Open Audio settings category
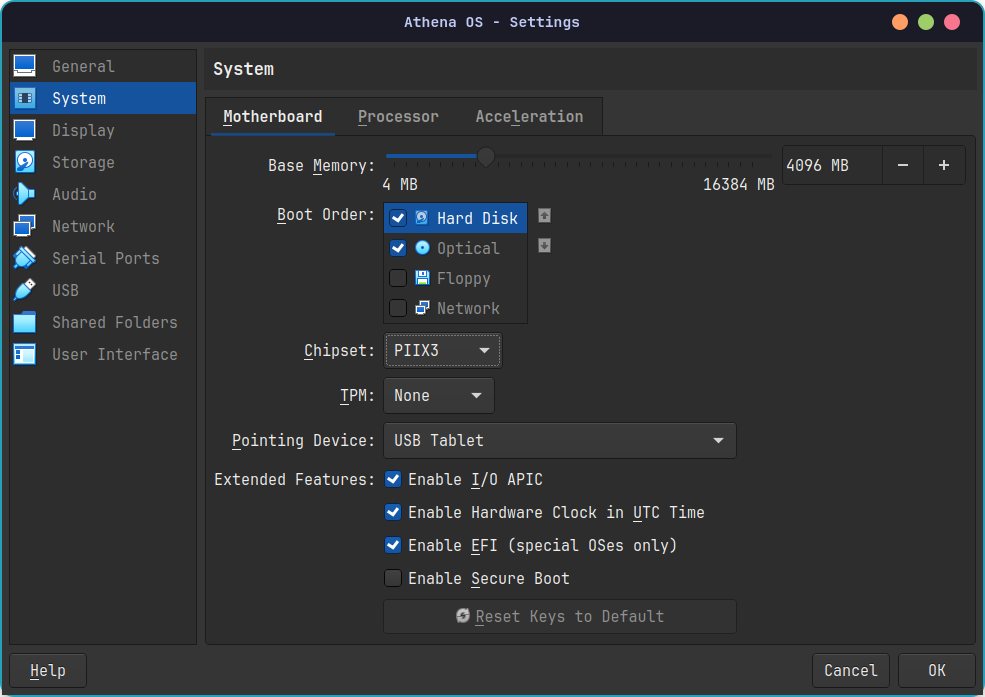This screenshot has height=697, width=985. [103, 194]
